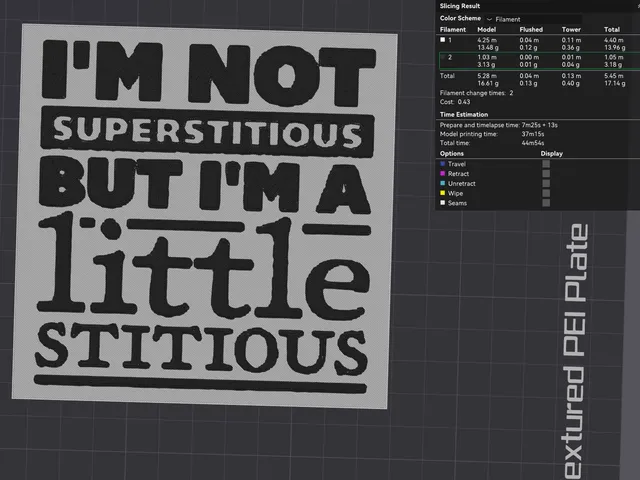
Task: Click the blue Travel color swatch
Action: pyautogui.click(x=442, y=164)
